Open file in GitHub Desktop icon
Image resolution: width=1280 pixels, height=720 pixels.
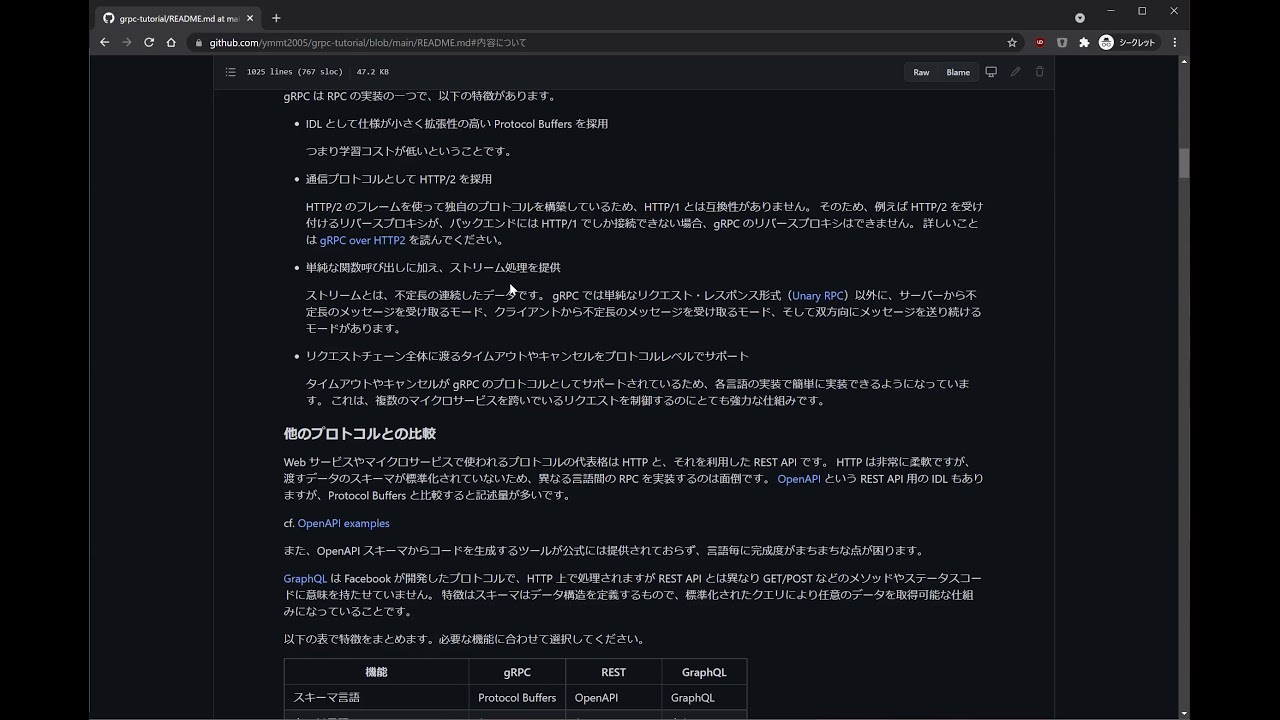coord(991,72)
